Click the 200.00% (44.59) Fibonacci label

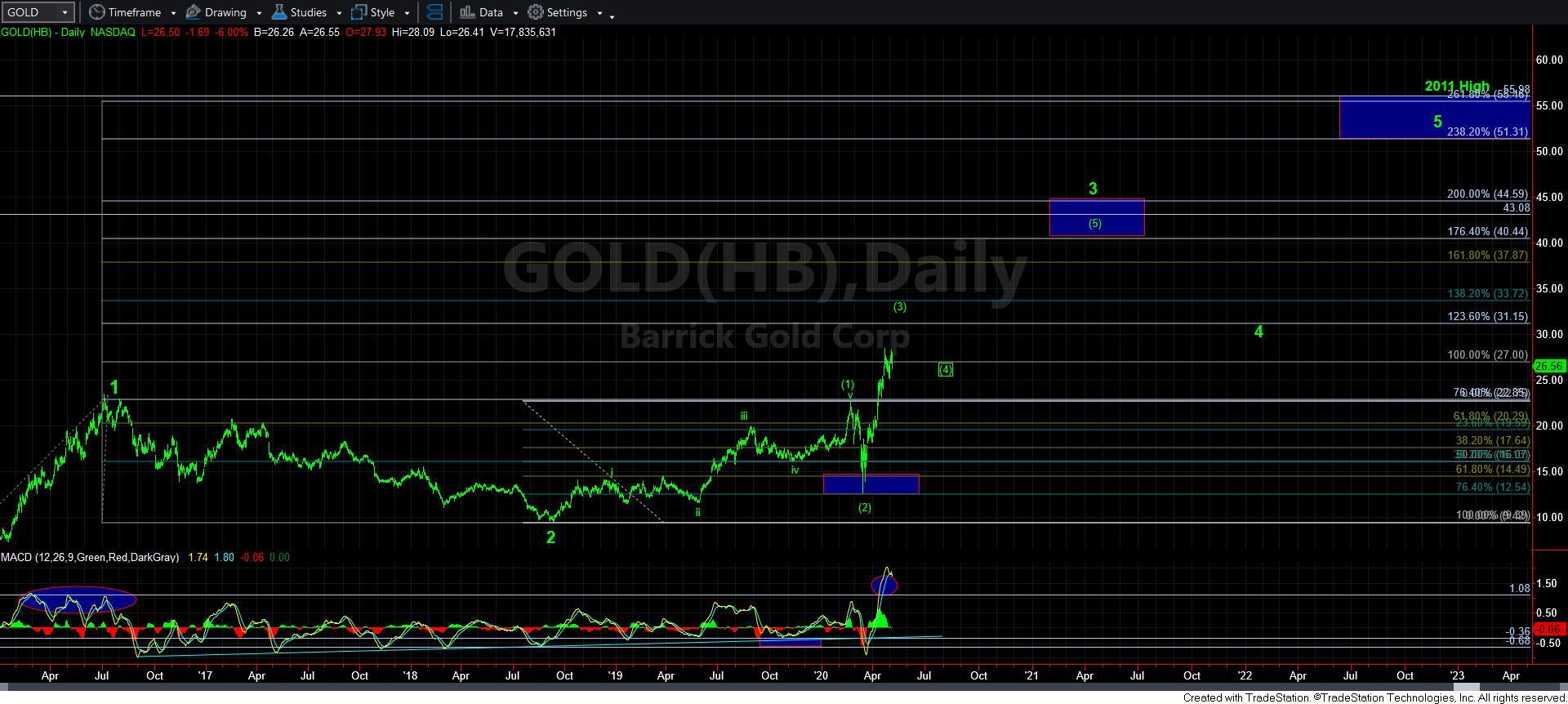(1487, 194)
